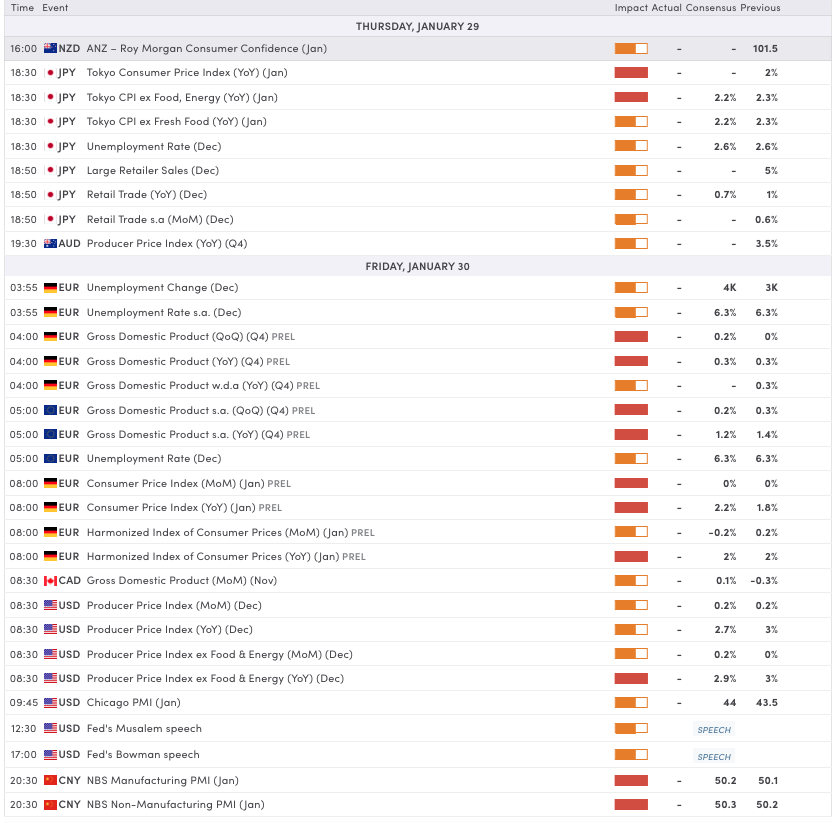Click the SPEECH tag on Fed's Musalem row

click(714, 730)
